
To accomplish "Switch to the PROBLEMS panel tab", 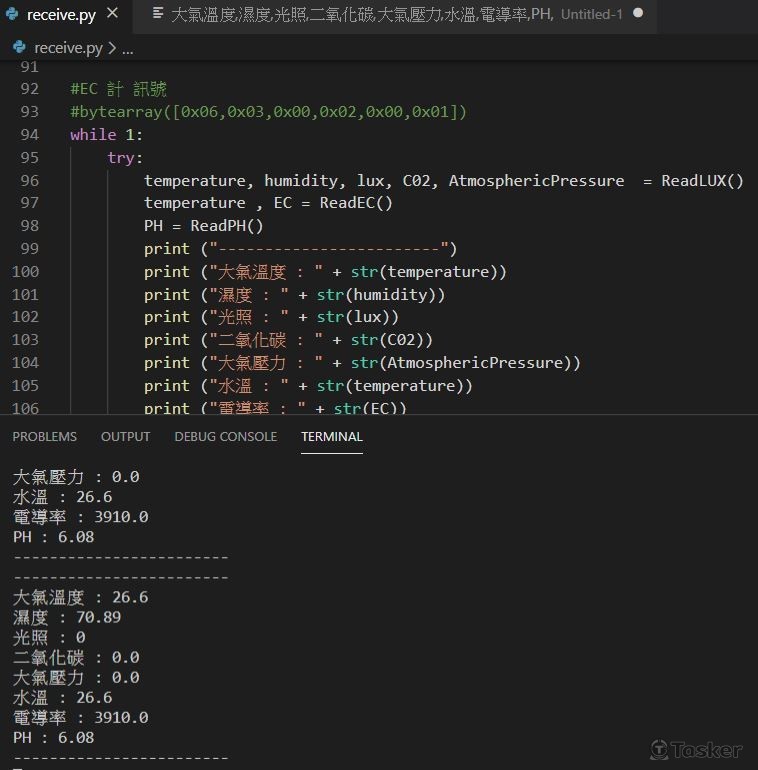I will pyautogui.click(x=44, y=437).
